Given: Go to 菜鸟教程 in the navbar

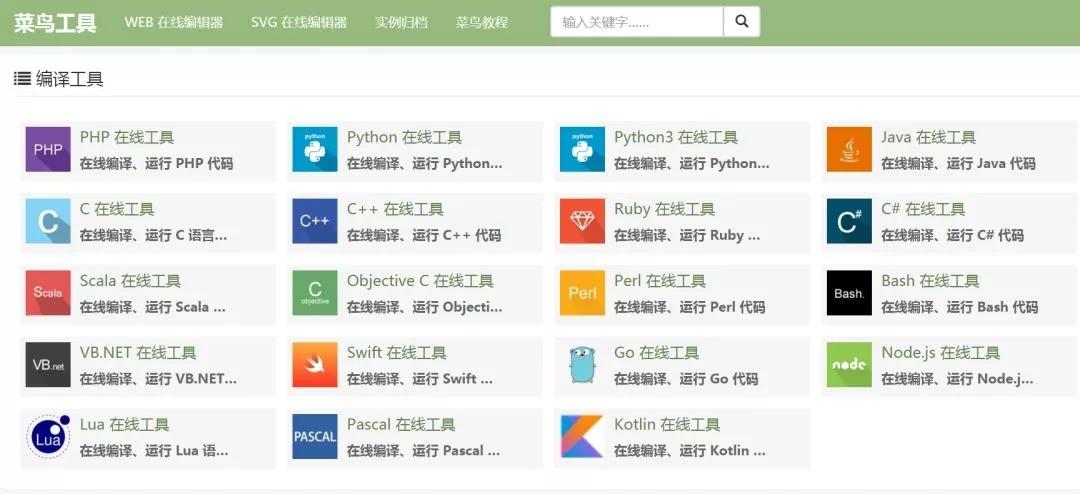Looking at the screenshot, I should 481,22.
